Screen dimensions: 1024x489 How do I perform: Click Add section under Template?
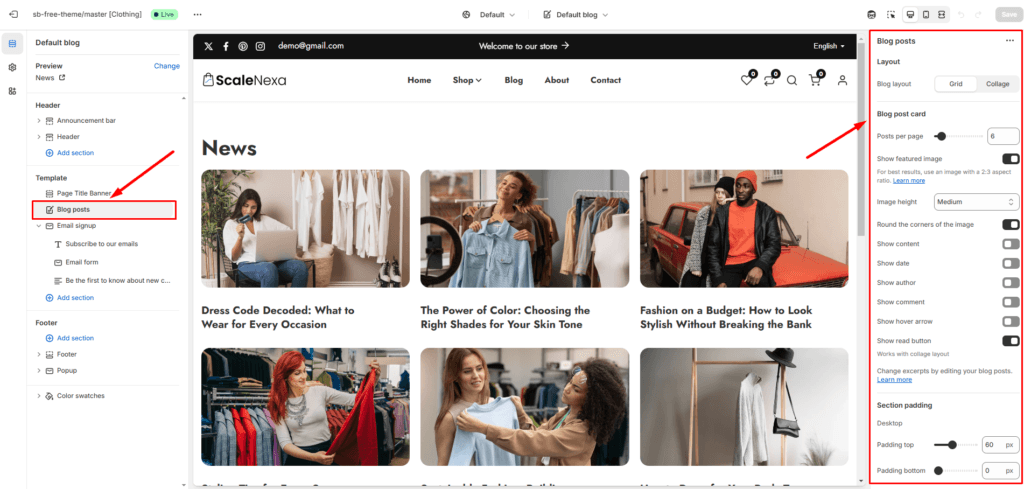point(75,298)
